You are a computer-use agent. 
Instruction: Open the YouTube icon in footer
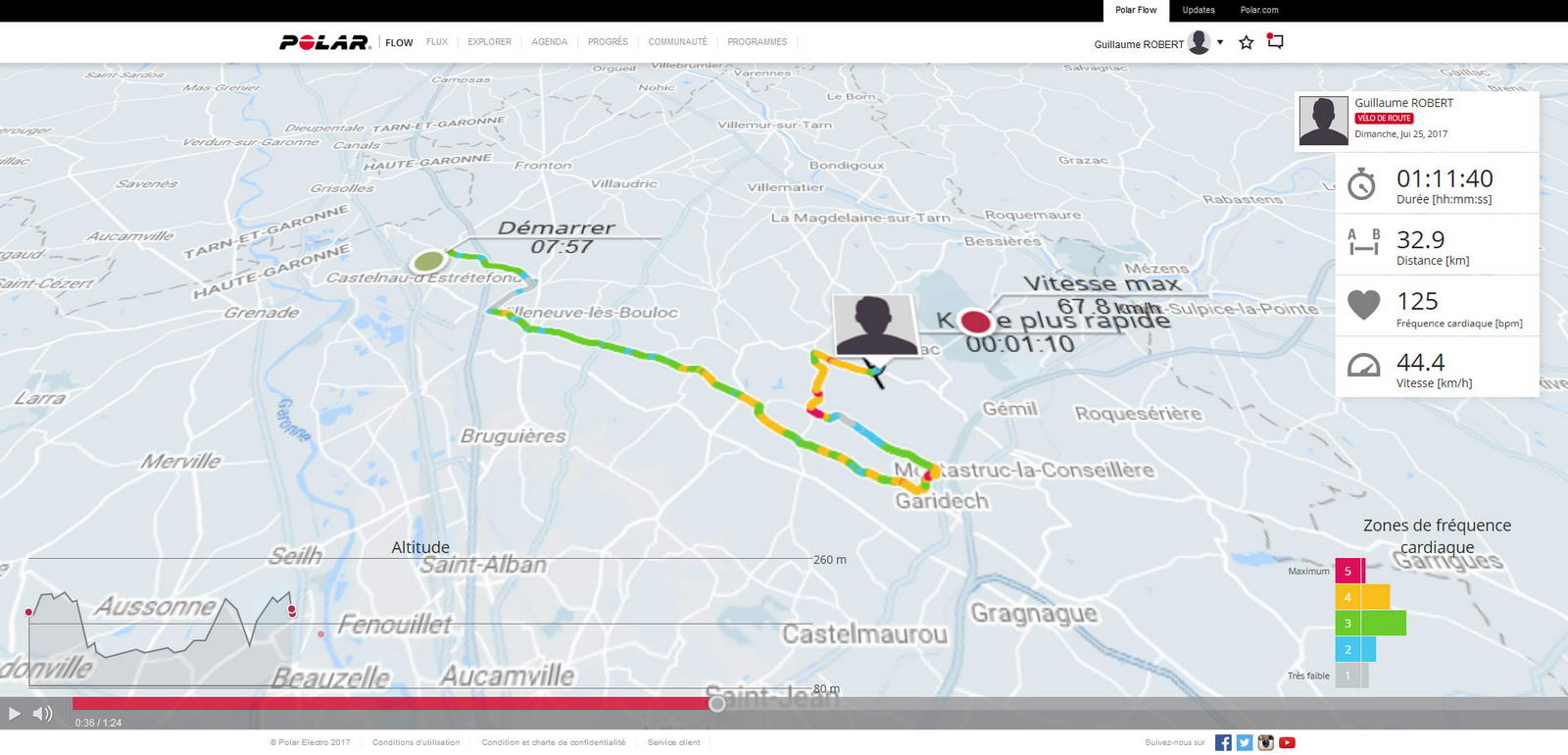pyautogui.click(x=1288, y=742)
